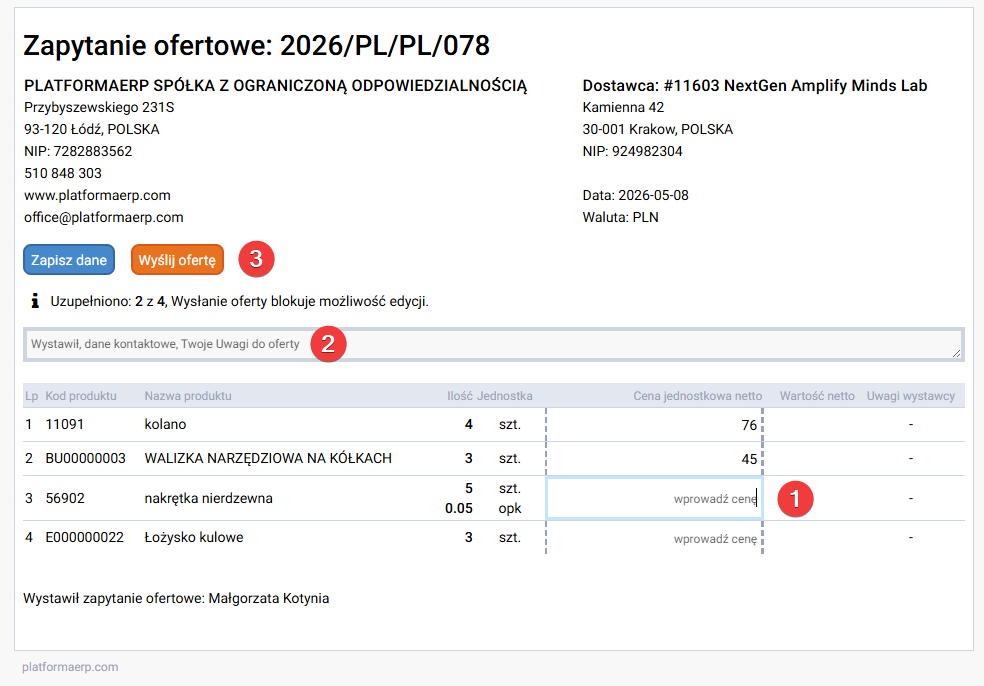Screen dimensions: 984x686
Task: Click the blue Zapisz dane button
Action: coord(69,260)
